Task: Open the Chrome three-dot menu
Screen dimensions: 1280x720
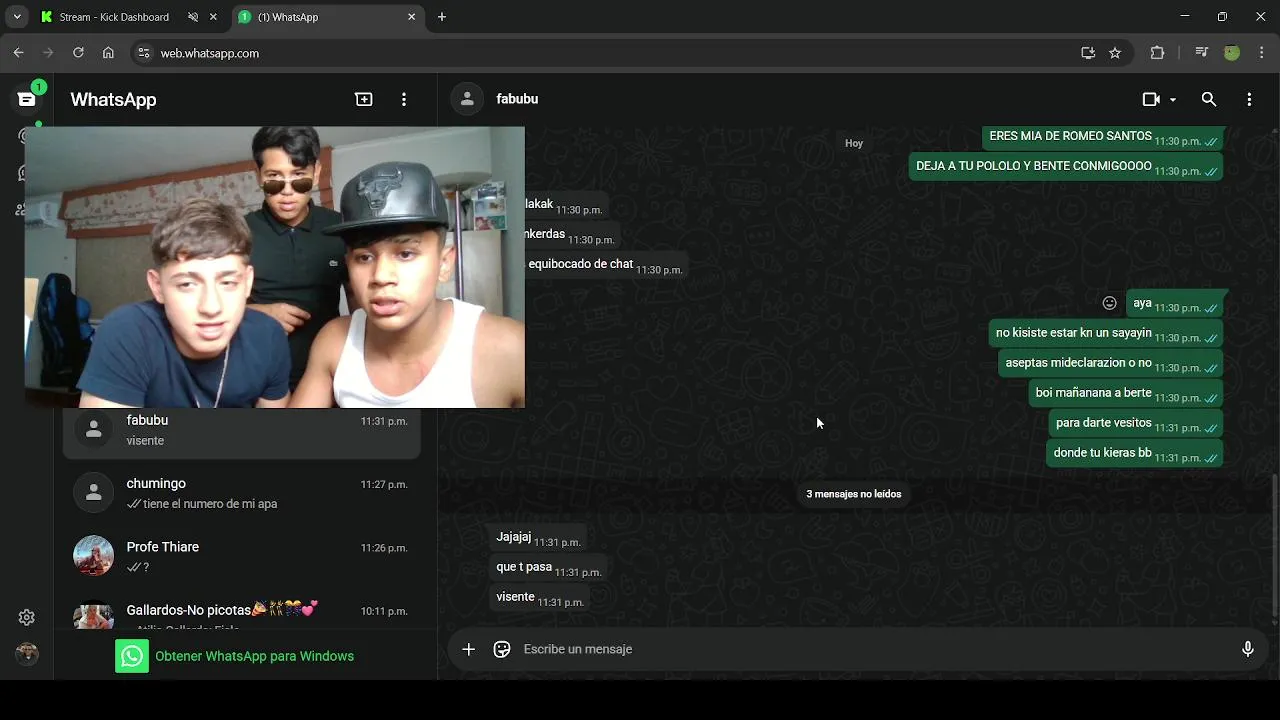Action: point(1261,53)
